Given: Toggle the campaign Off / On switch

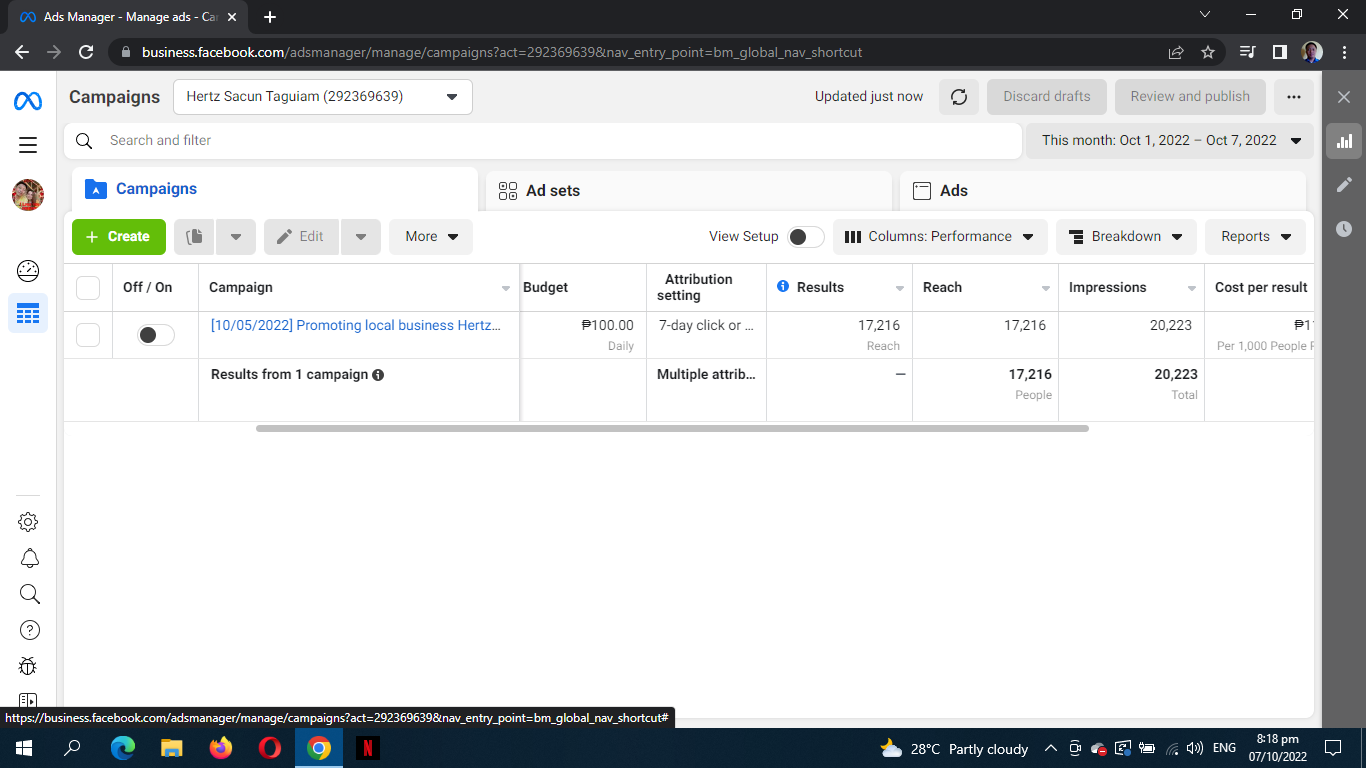Looking at the screenshot, I should 156,335.
